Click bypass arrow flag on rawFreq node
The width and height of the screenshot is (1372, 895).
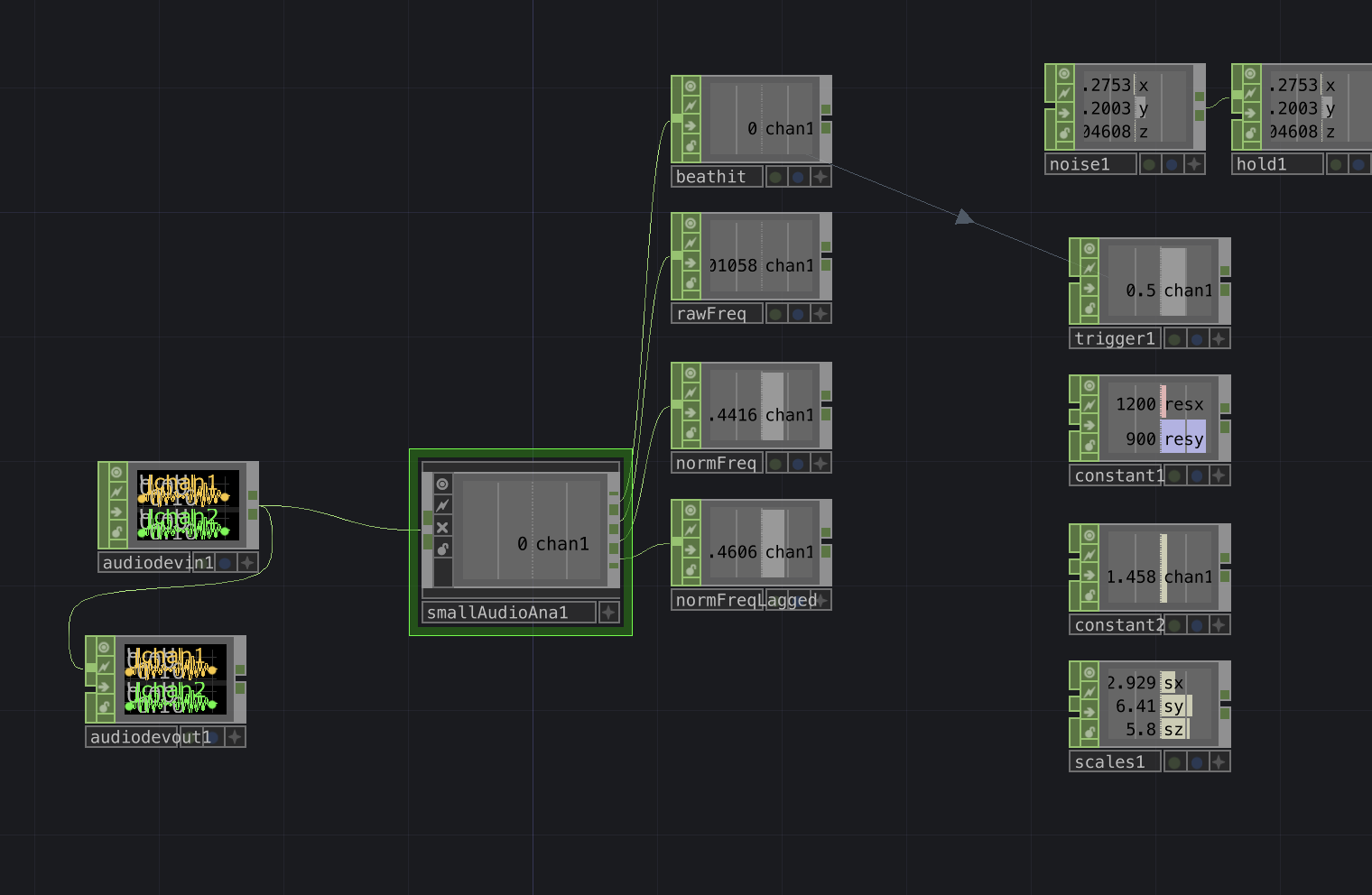click(x=691, y=263)
